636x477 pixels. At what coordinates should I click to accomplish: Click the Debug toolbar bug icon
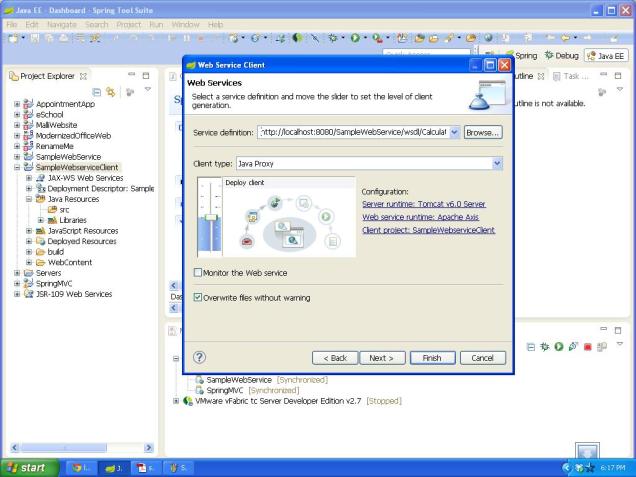point(333,38)
